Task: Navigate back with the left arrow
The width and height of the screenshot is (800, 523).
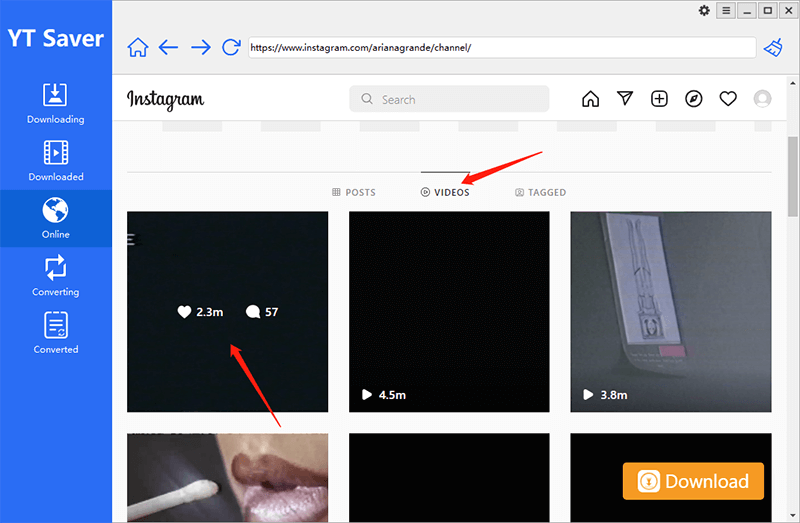Action: [x=168, y=48]
